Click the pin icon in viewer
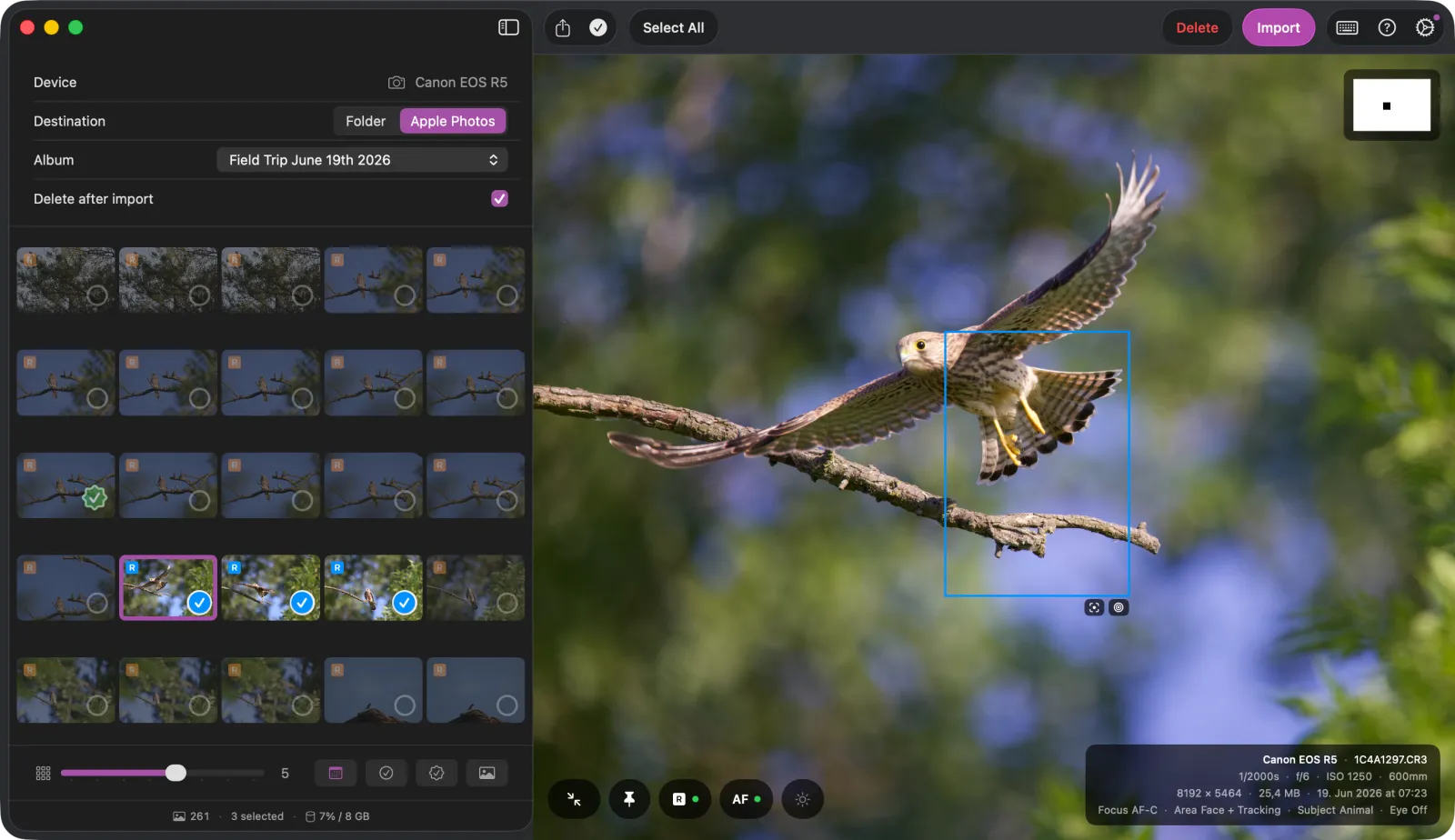 pyautogui.click(x=629, y=799)
